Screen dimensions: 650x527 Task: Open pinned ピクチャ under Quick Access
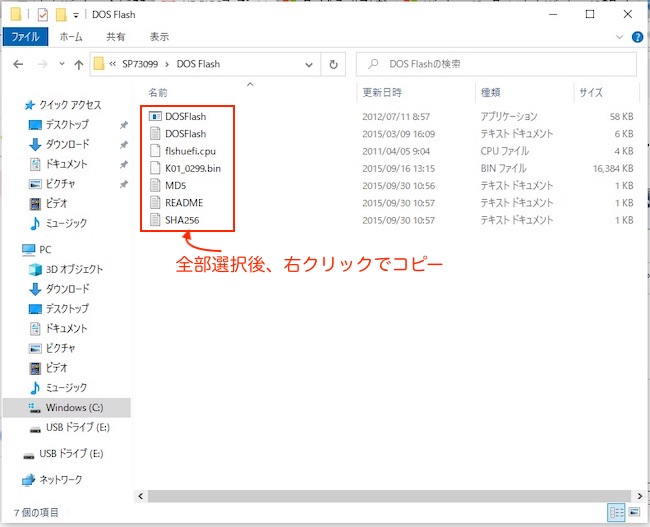[61, 184]
